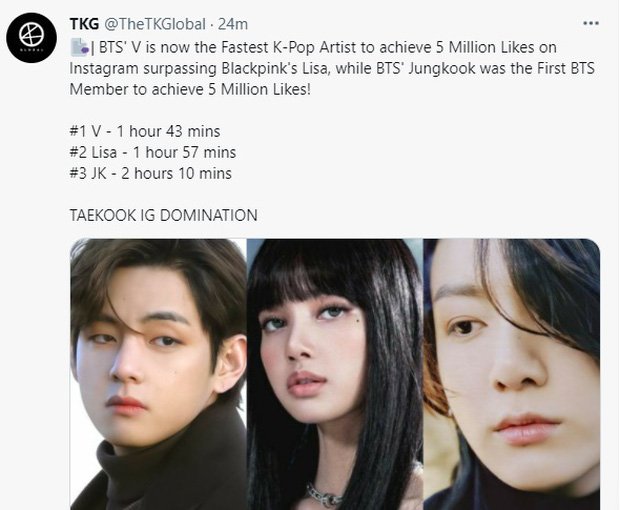View the photo of person in black turtleneck
The height and width of the screenshot is (510, 620).
pos(158,374)
